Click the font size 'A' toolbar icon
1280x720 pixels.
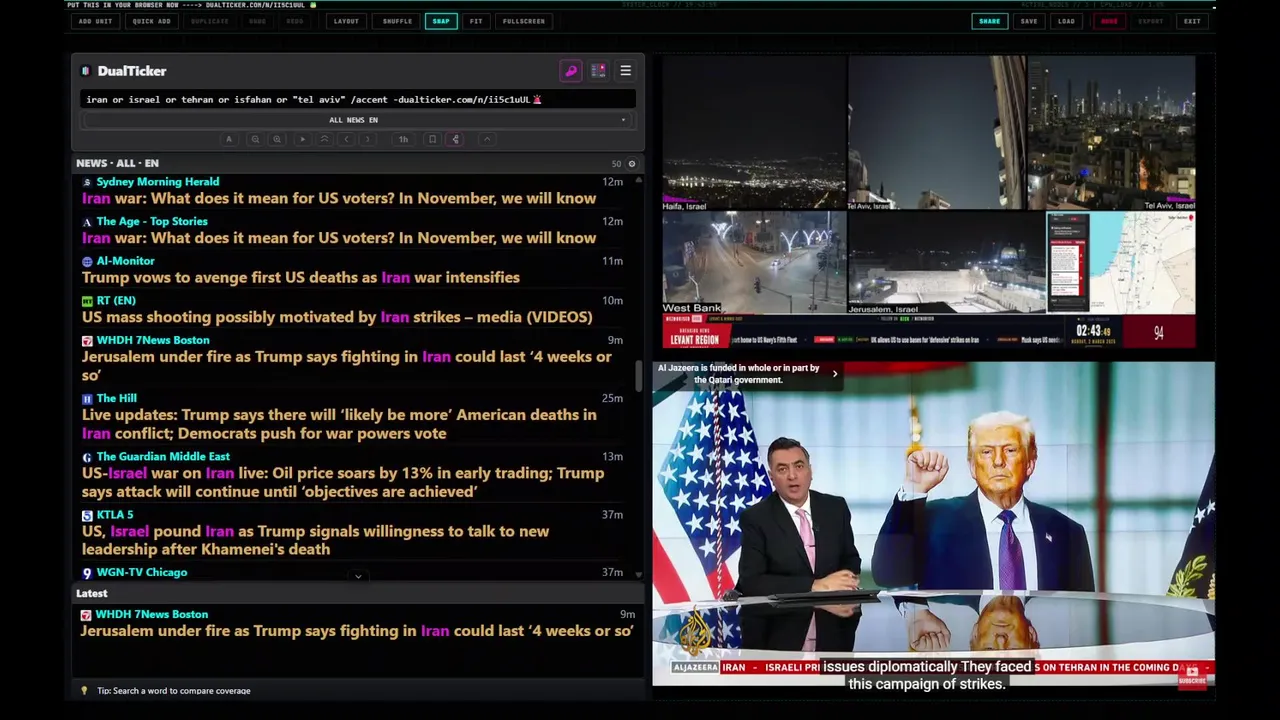click(229, 139)
